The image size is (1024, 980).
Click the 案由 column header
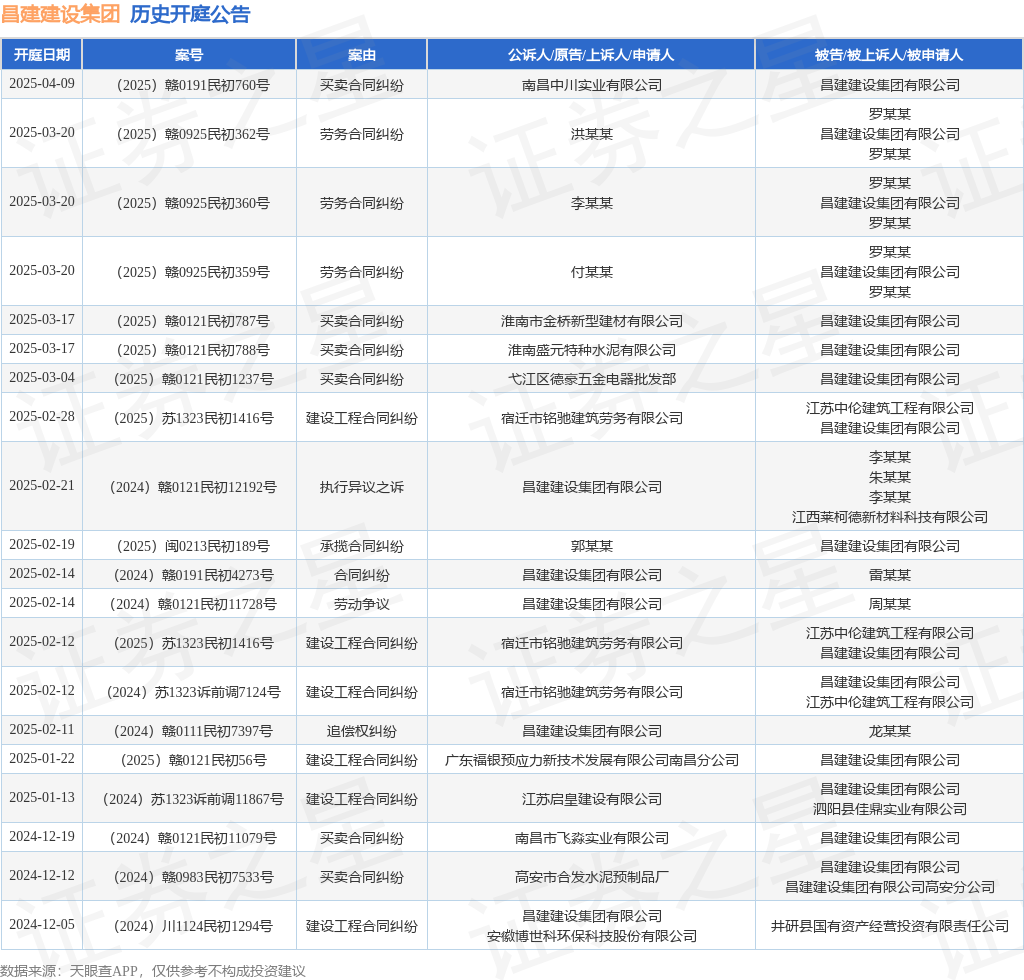[362, 55]
